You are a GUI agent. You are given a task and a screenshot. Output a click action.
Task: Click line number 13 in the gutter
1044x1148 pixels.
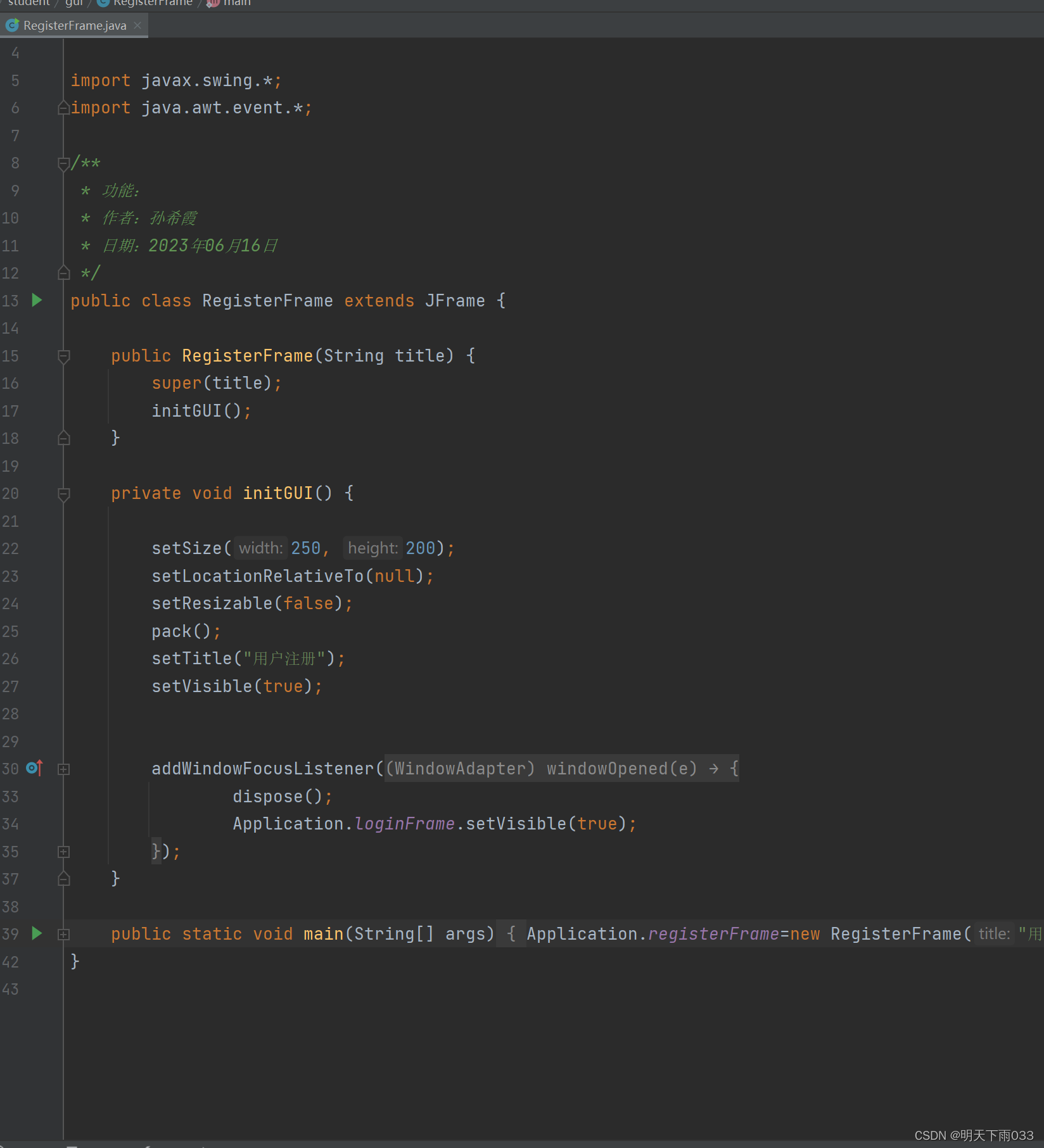pyautogui.click(x=10, y=301)
